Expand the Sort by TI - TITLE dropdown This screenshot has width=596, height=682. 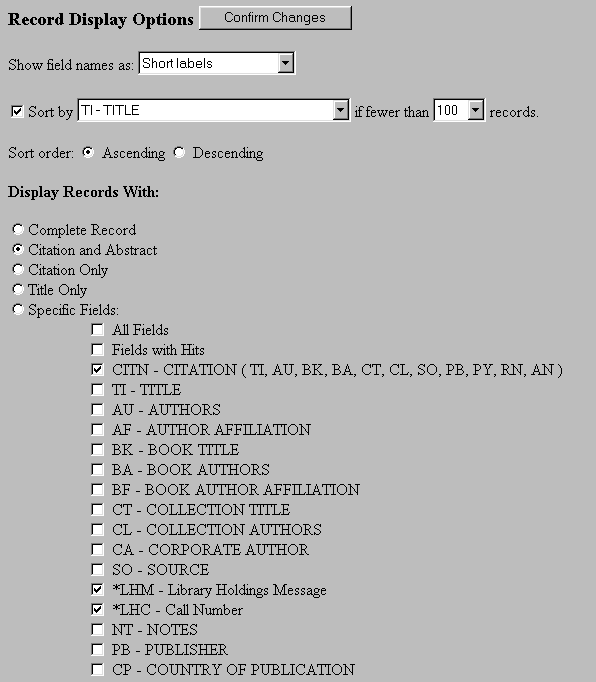click(x=214, y=110)
